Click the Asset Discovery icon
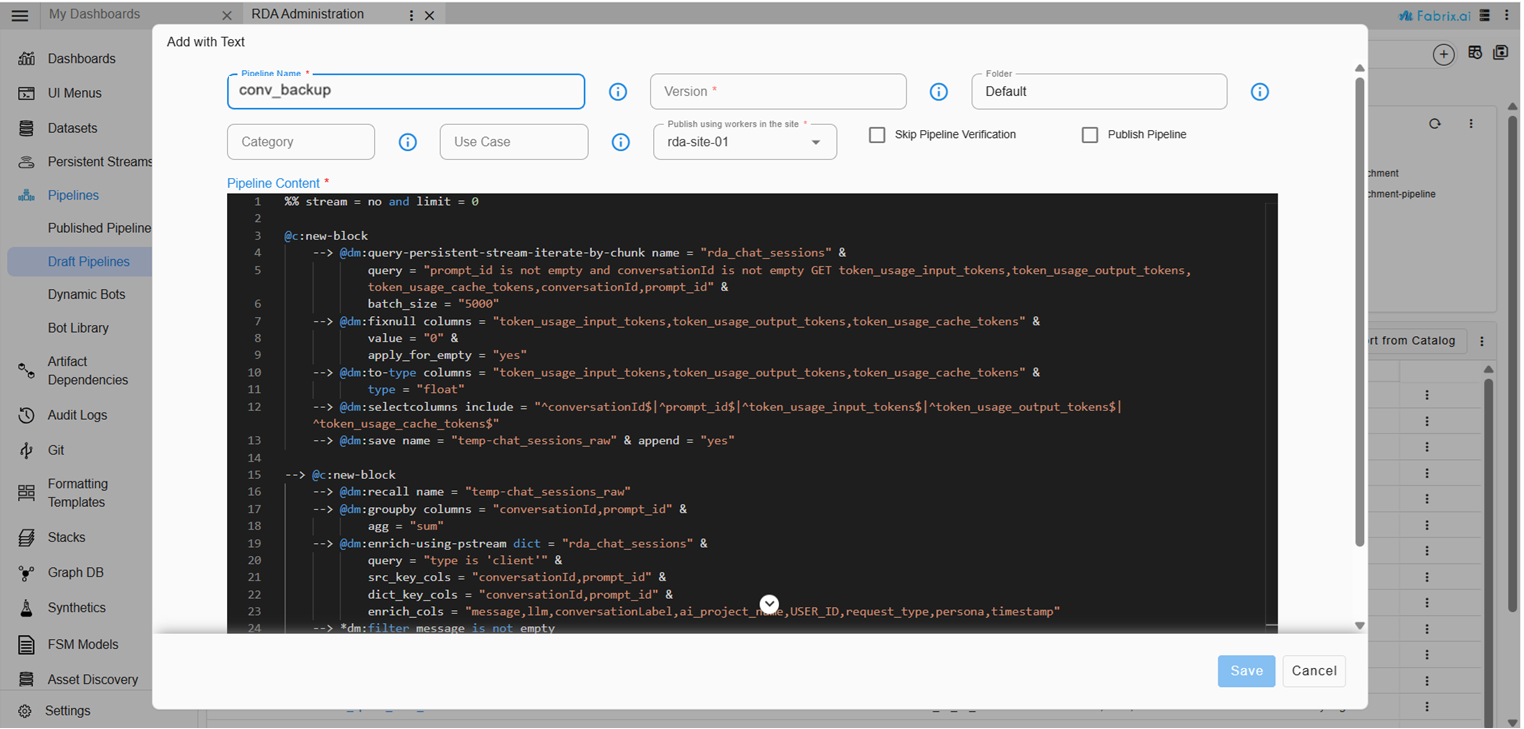1524x729 pixels. pos(27,680)
